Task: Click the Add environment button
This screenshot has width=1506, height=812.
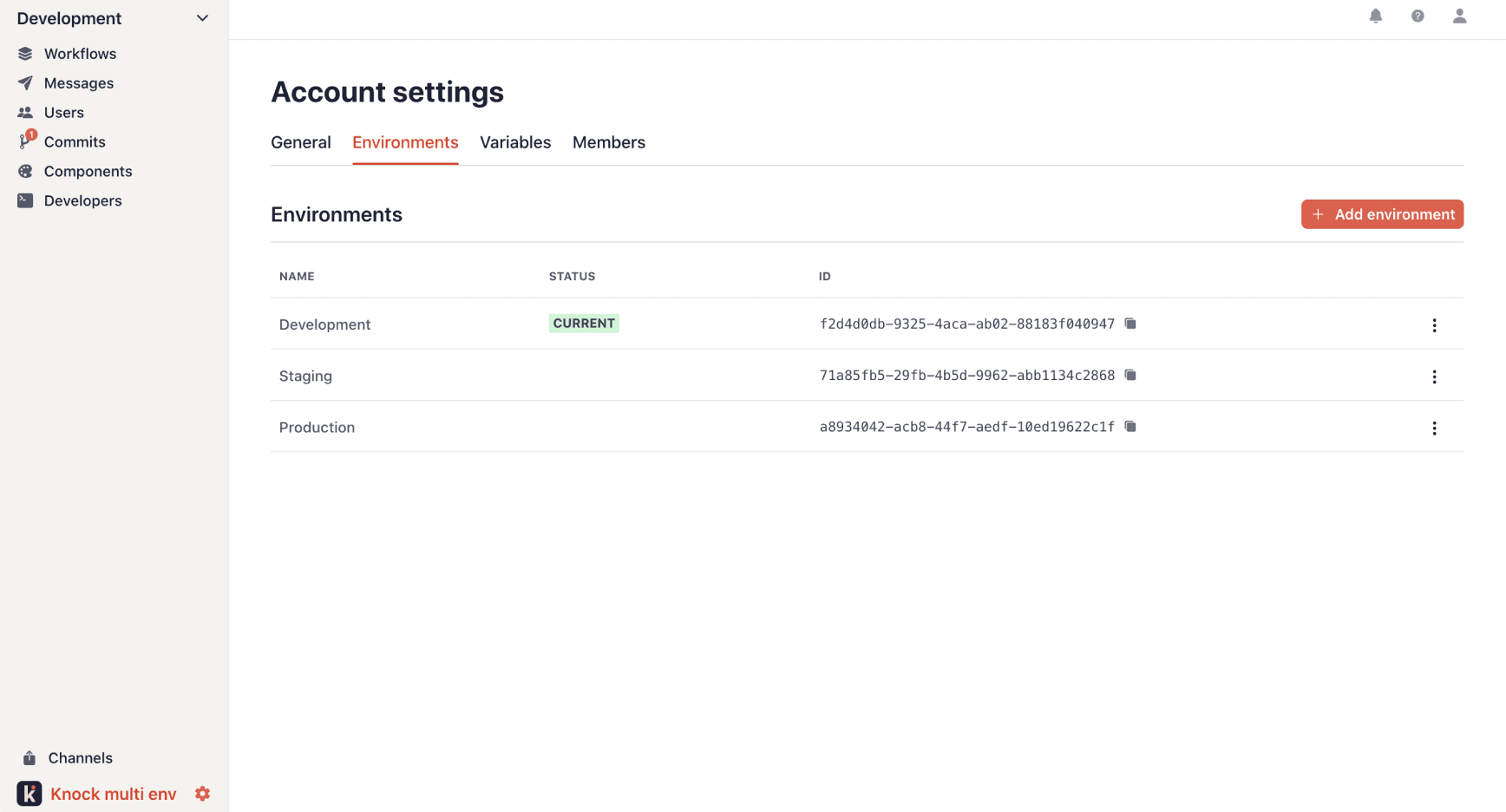Action: 1382,214
